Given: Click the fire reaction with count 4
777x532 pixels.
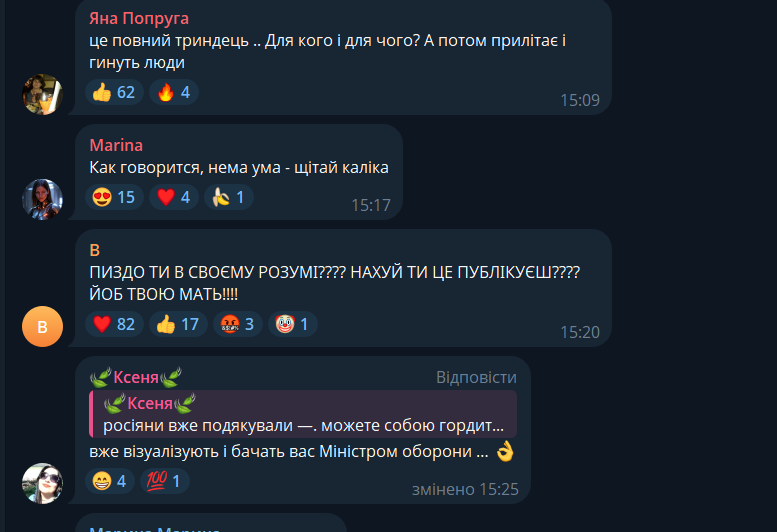Looking at the screenshot, I should tap(174, 92).
